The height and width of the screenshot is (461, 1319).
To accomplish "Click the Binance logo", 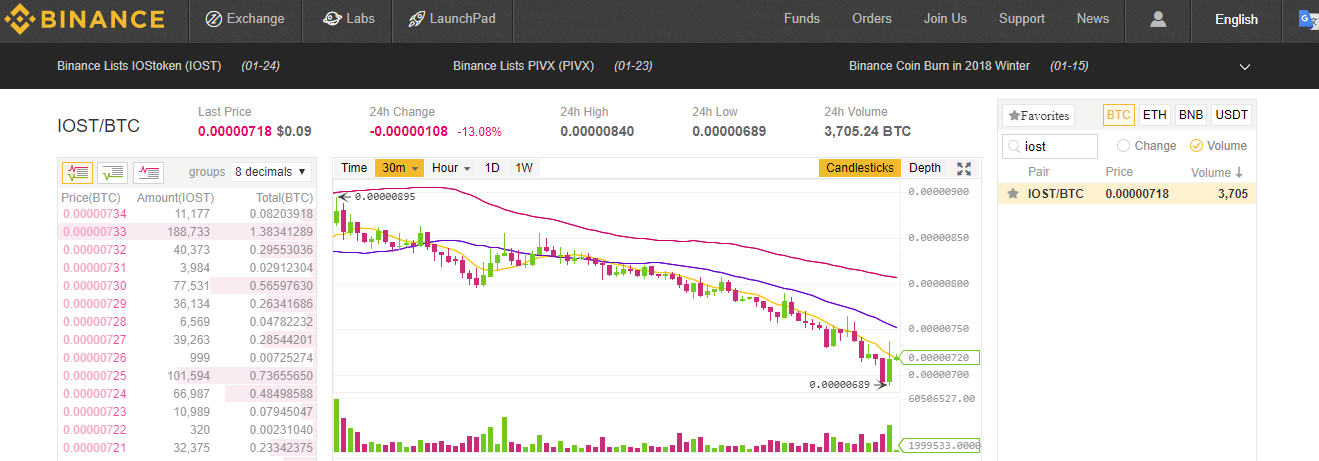I will point(84,19).
